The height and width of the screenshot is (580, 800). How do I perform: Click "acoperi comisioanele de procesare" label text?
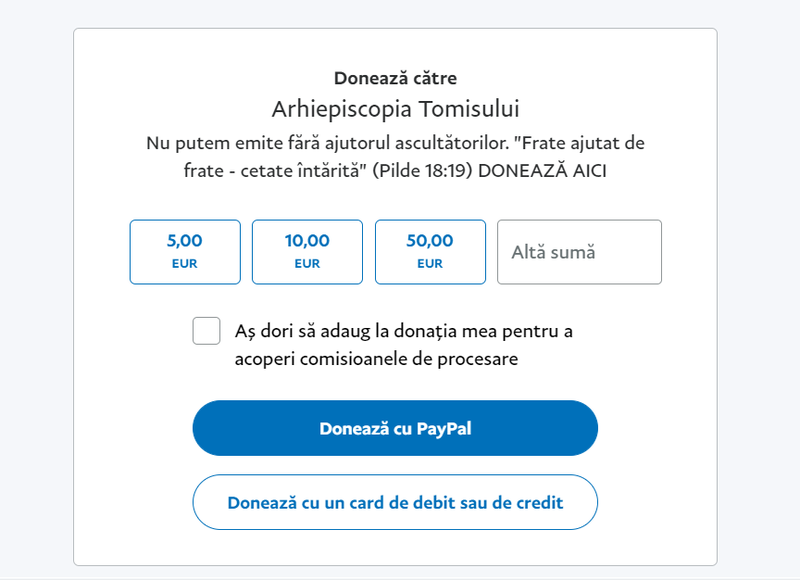376,359
